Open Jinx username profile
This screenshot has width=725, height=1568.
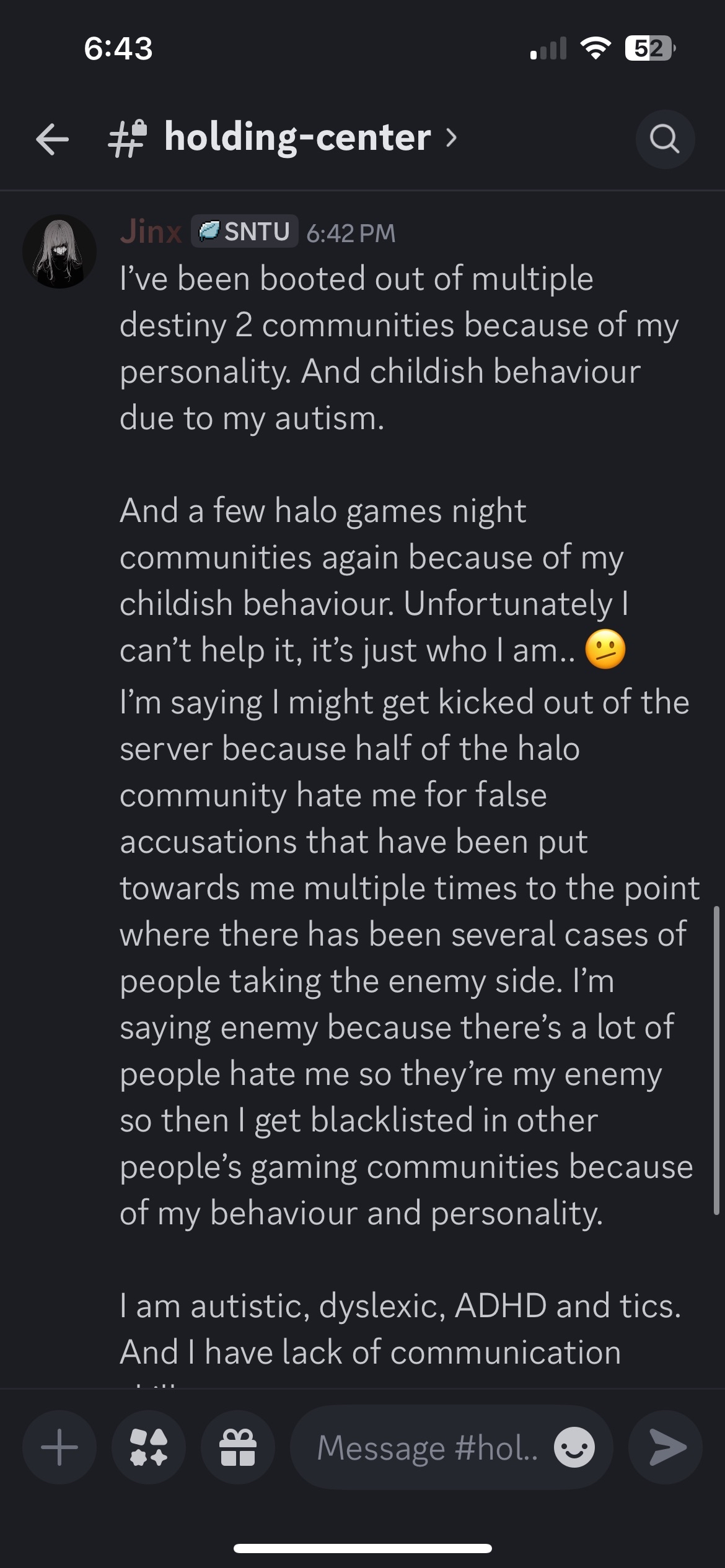151,232
